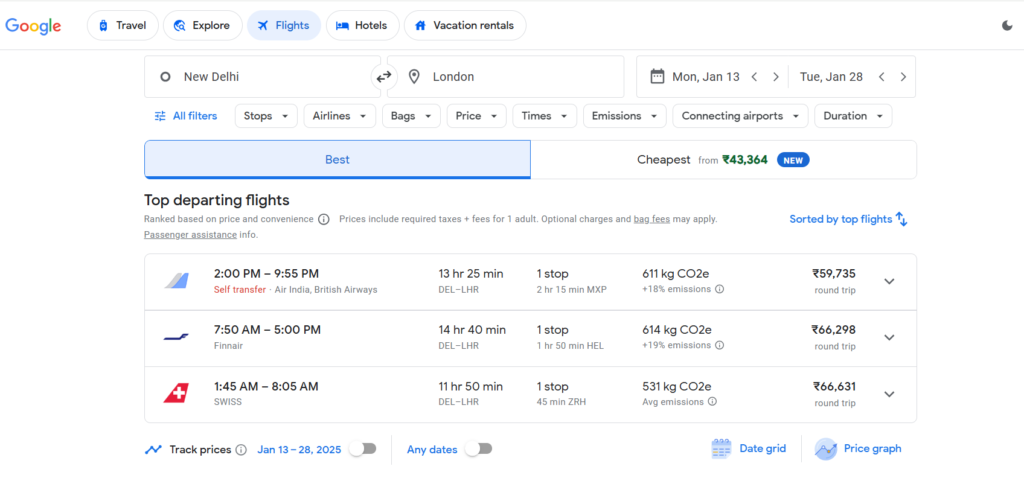Screen dimensions: 1024x478
Task: Open the Passenger assistance link
Action: [190, 234]
